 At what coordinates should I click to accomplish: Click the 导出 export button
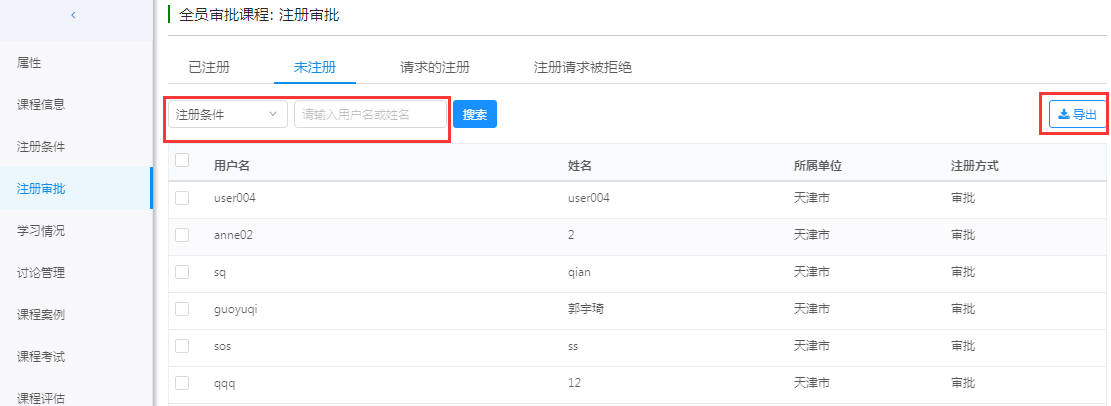click(x=1077, y=115)
